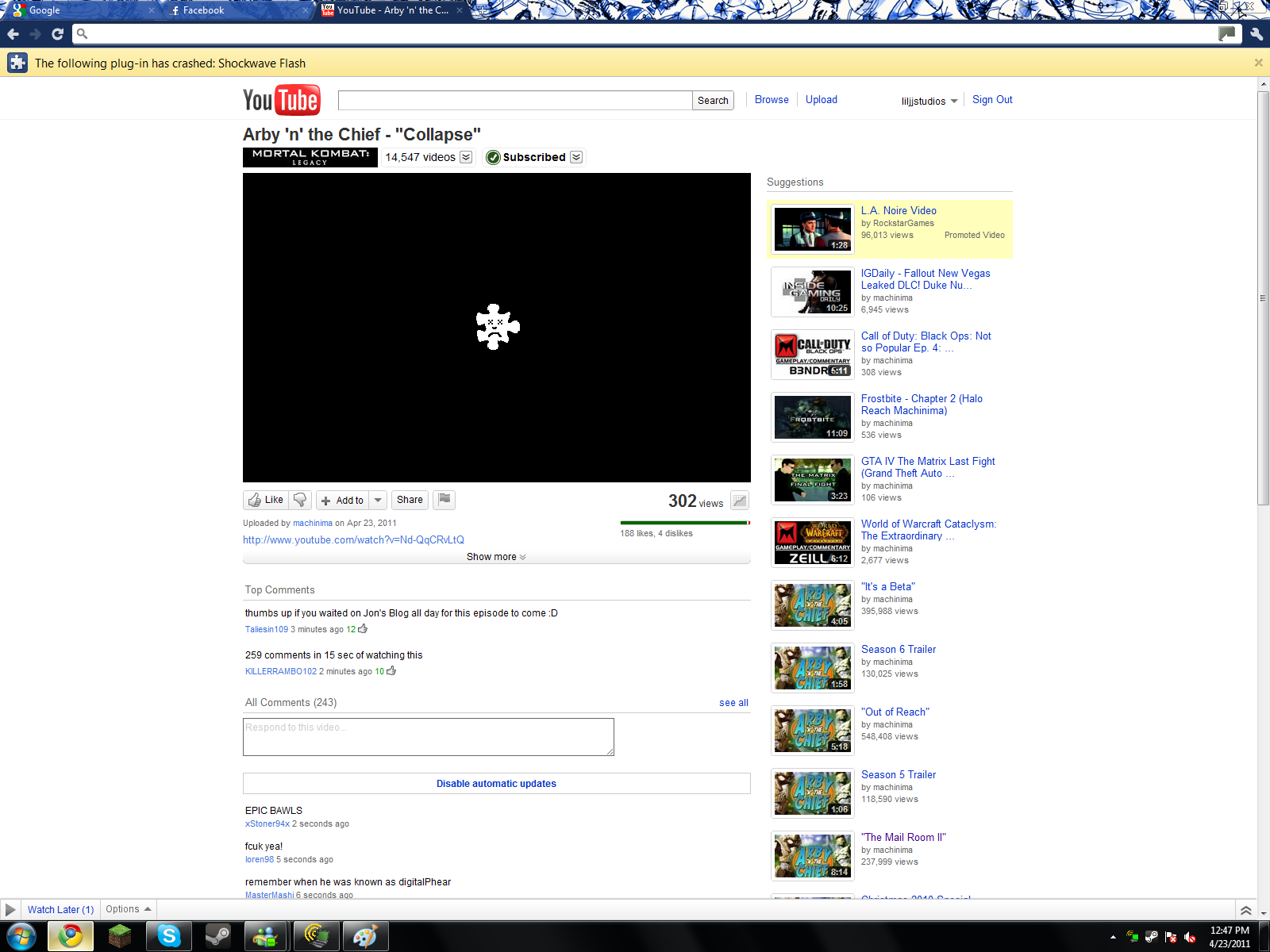Click the page menu icon in address bar
Image resolution: width=1270 pixels, height=952 pixels.
(1227, 33)
